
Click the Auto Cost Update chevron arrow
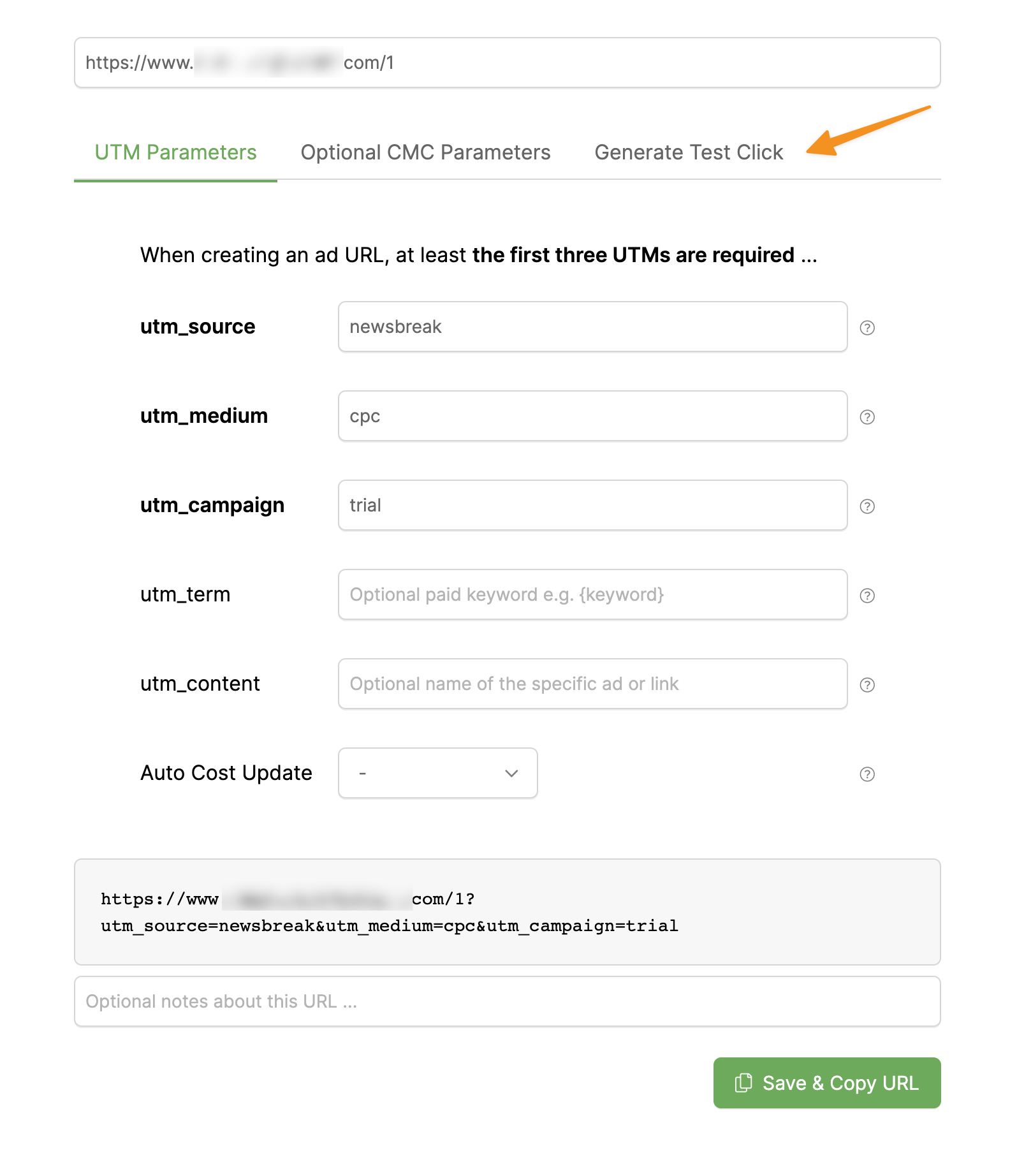pyautogui.click(x=511, y=774)
